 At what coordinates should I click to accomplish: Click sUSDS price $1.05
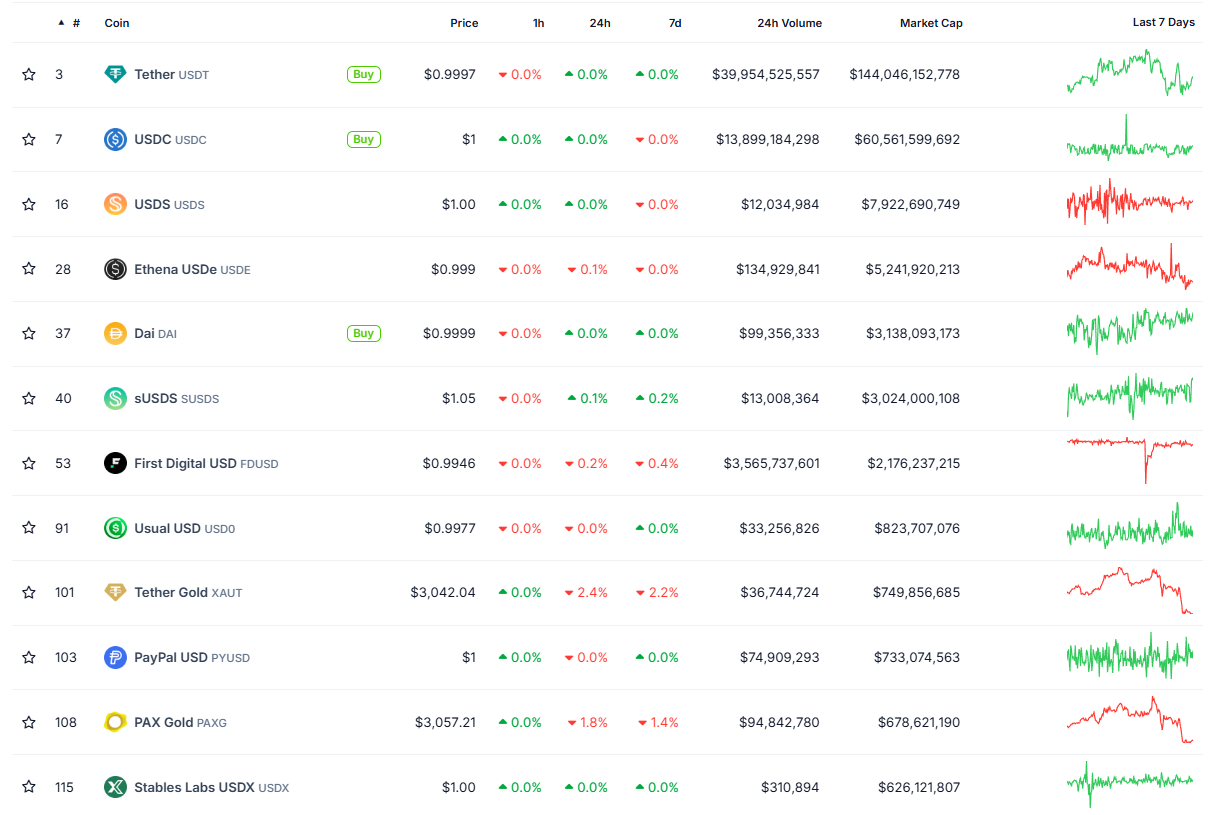pyautogui.click(x=459, y=398)
